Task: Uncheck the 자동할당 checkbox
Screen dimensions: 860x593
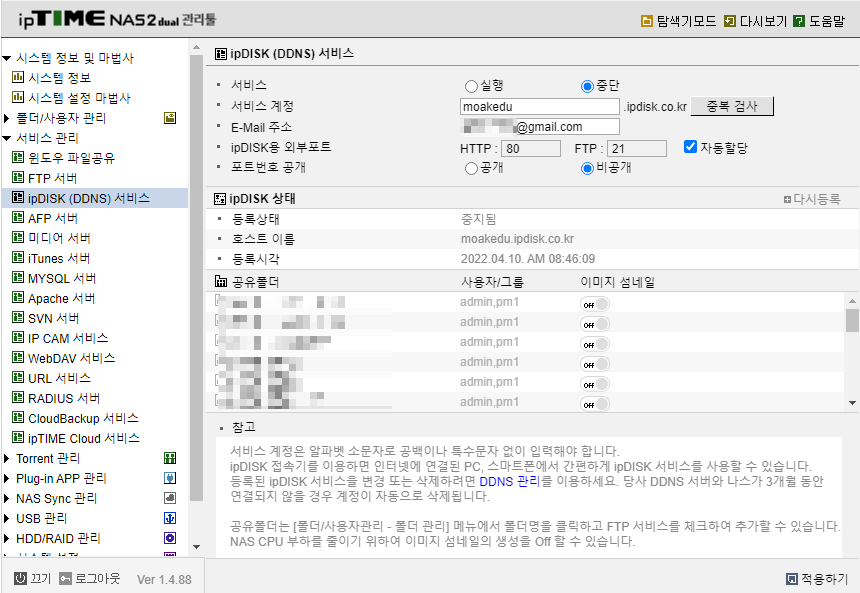Action: tap(691, 146)
